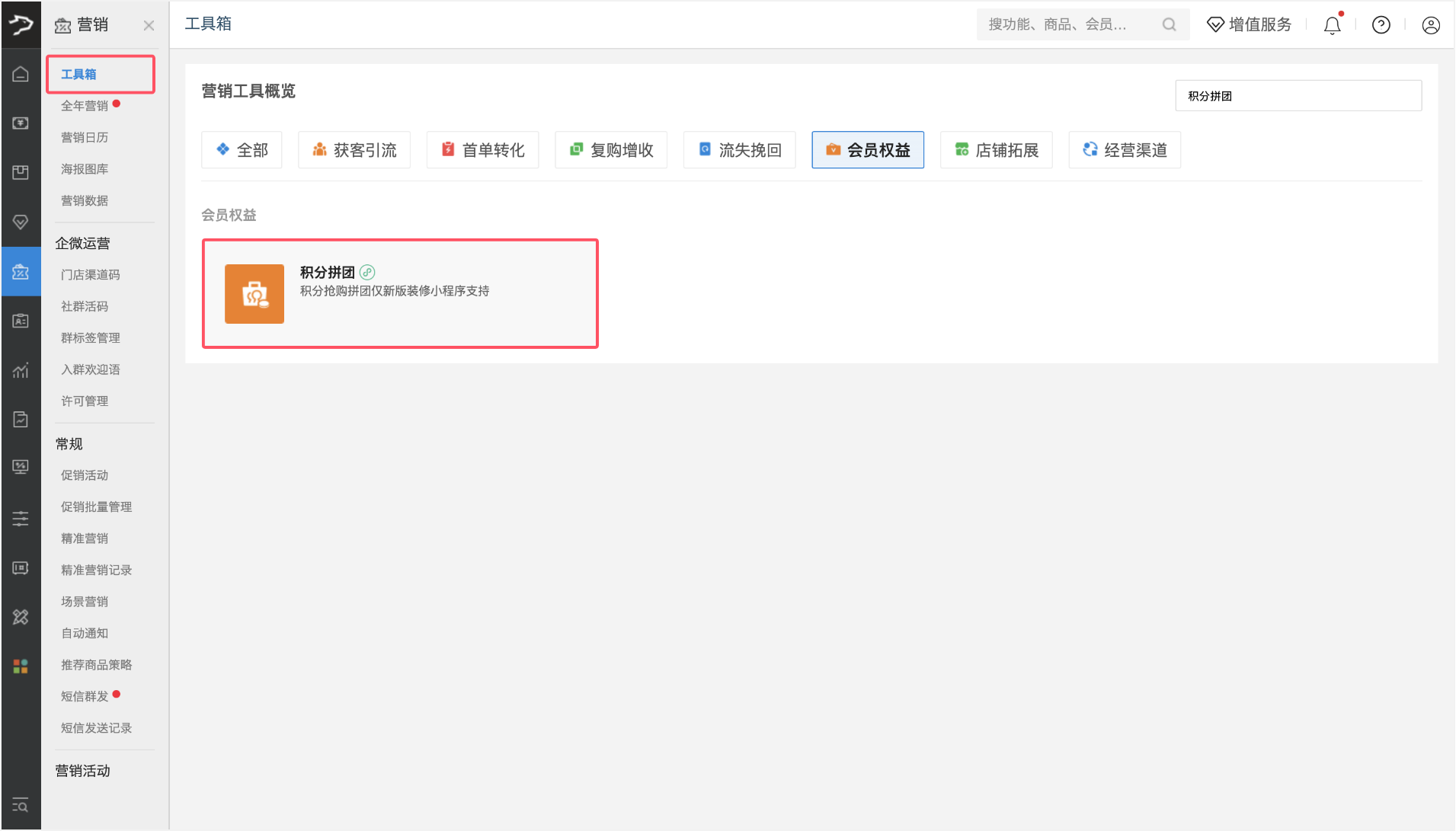1456x831 pixels.
Task: Open the data analytics chart icon in rail
Action: click(21, 370)
